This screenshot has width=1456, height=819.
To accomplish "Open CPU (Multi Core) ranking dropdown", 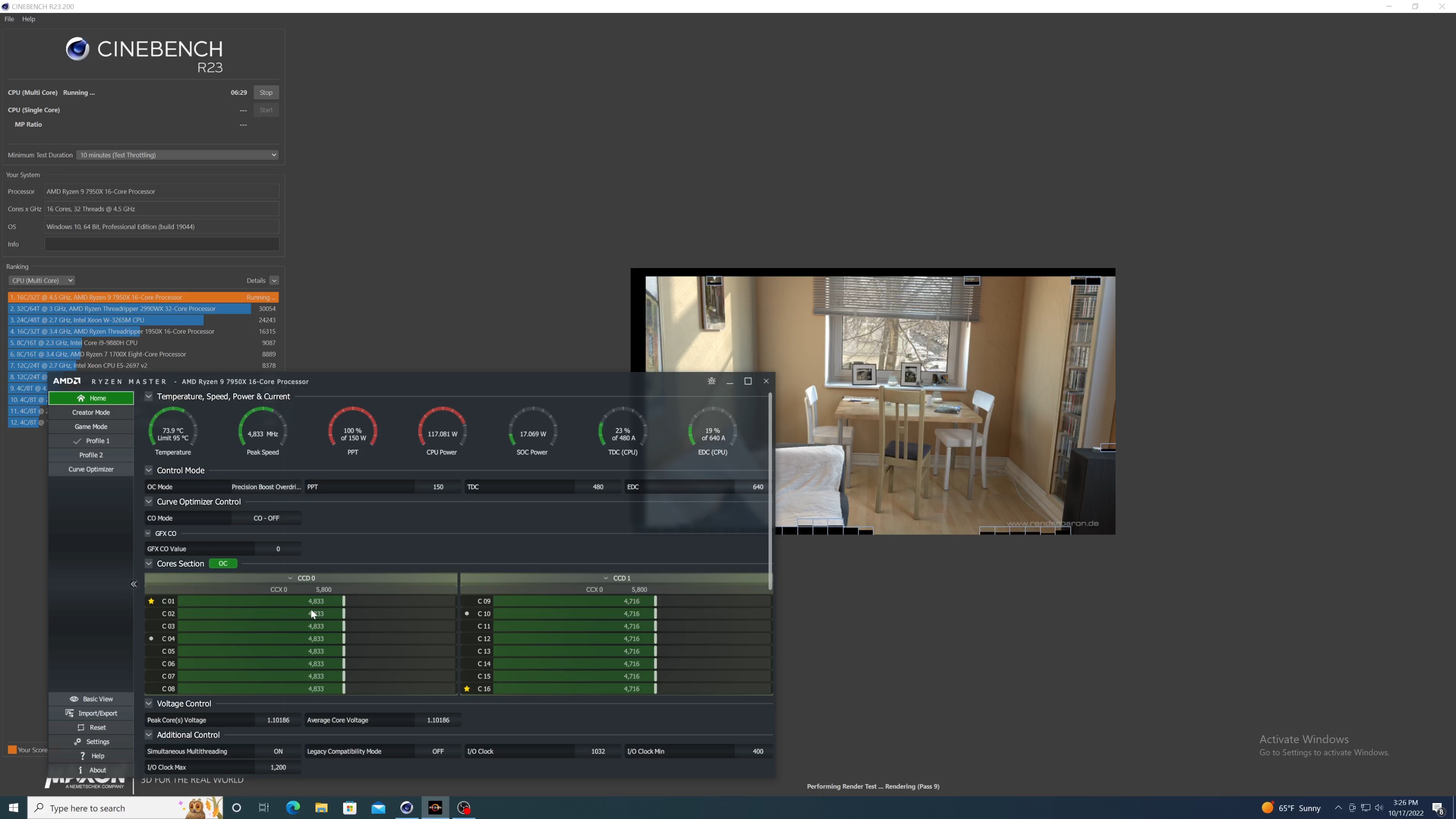I will click(x=41, y=280).
